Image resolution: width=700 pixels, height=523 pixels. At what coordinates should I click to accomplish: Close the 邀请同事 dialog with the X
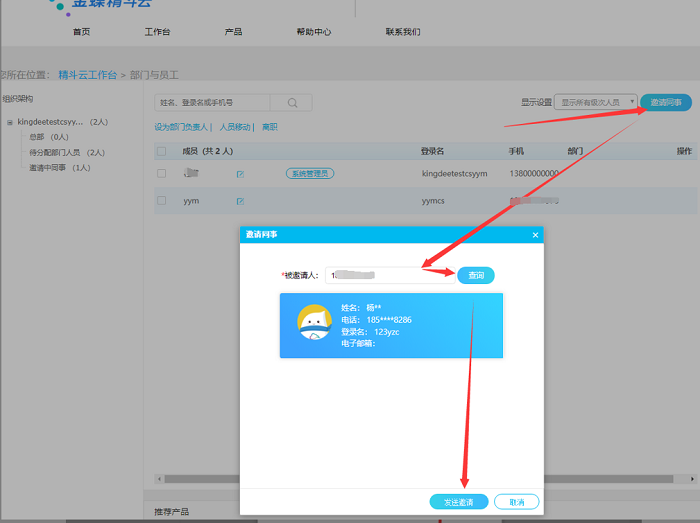pos(535,235)
